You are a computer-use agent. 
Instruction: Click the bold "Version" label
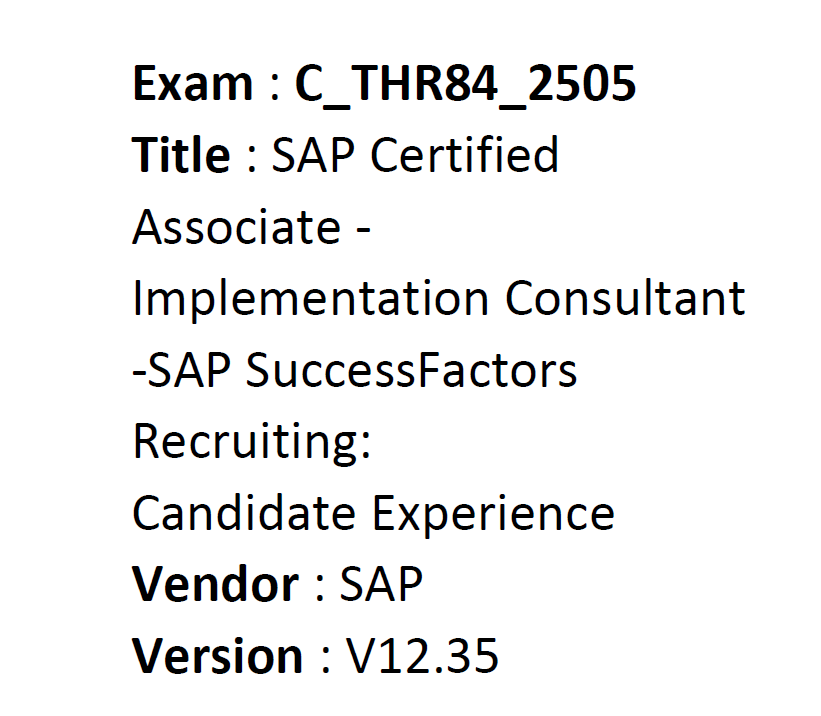[x=217, y=657]
